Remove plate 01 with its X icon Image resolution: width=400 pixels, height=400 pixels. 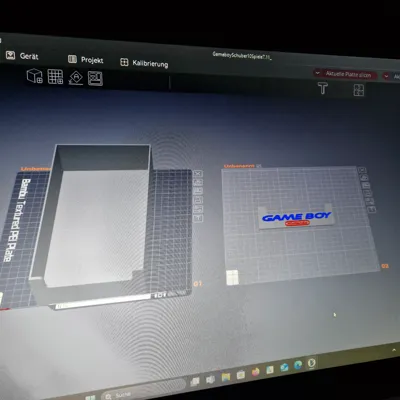pos(198,174)
